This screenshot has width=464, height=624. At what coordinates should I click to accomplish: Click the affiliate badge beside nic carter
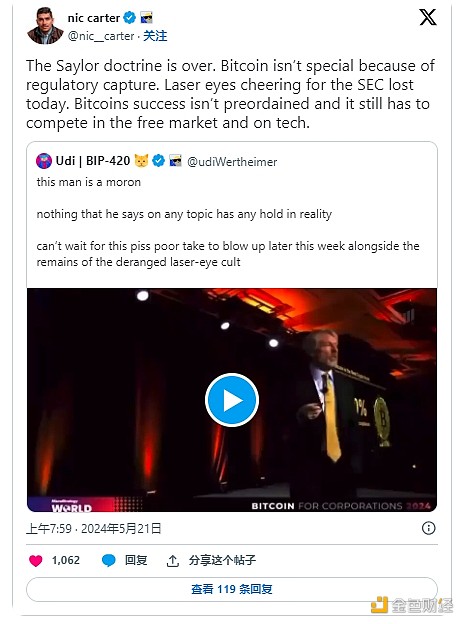[146, 18]
